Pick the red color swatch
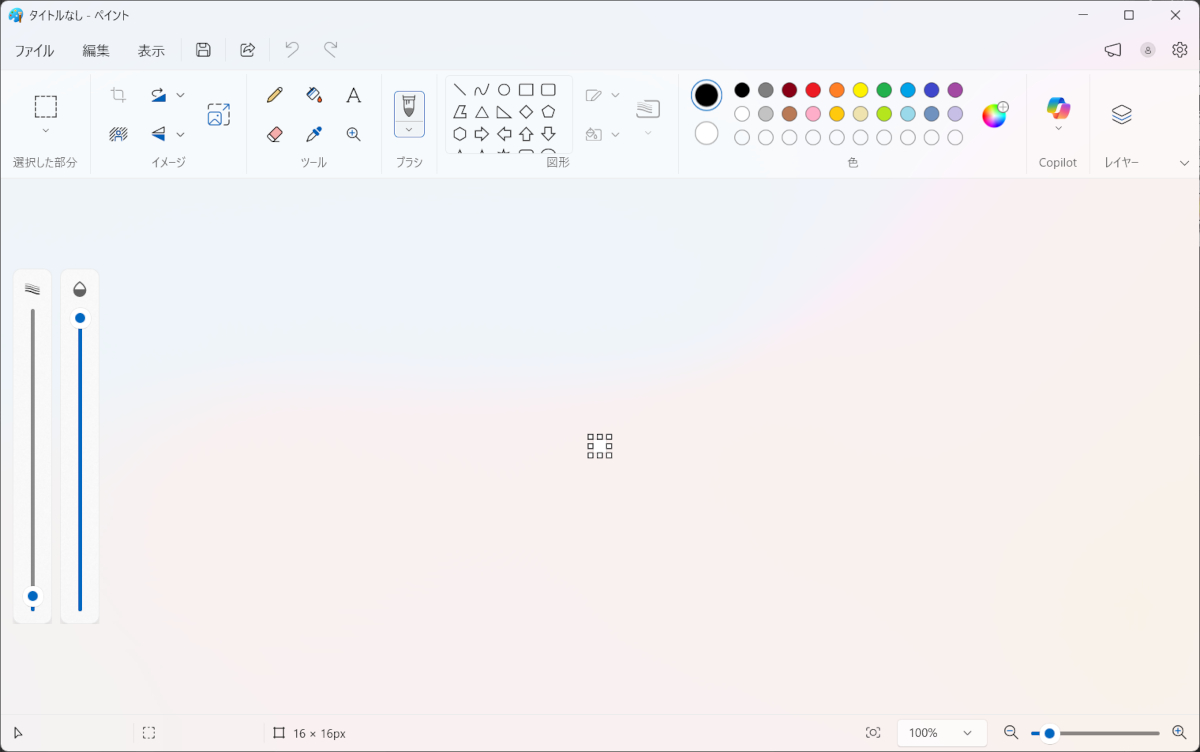The height and width of the screenshot is (752, 1200). pos(813,90)
